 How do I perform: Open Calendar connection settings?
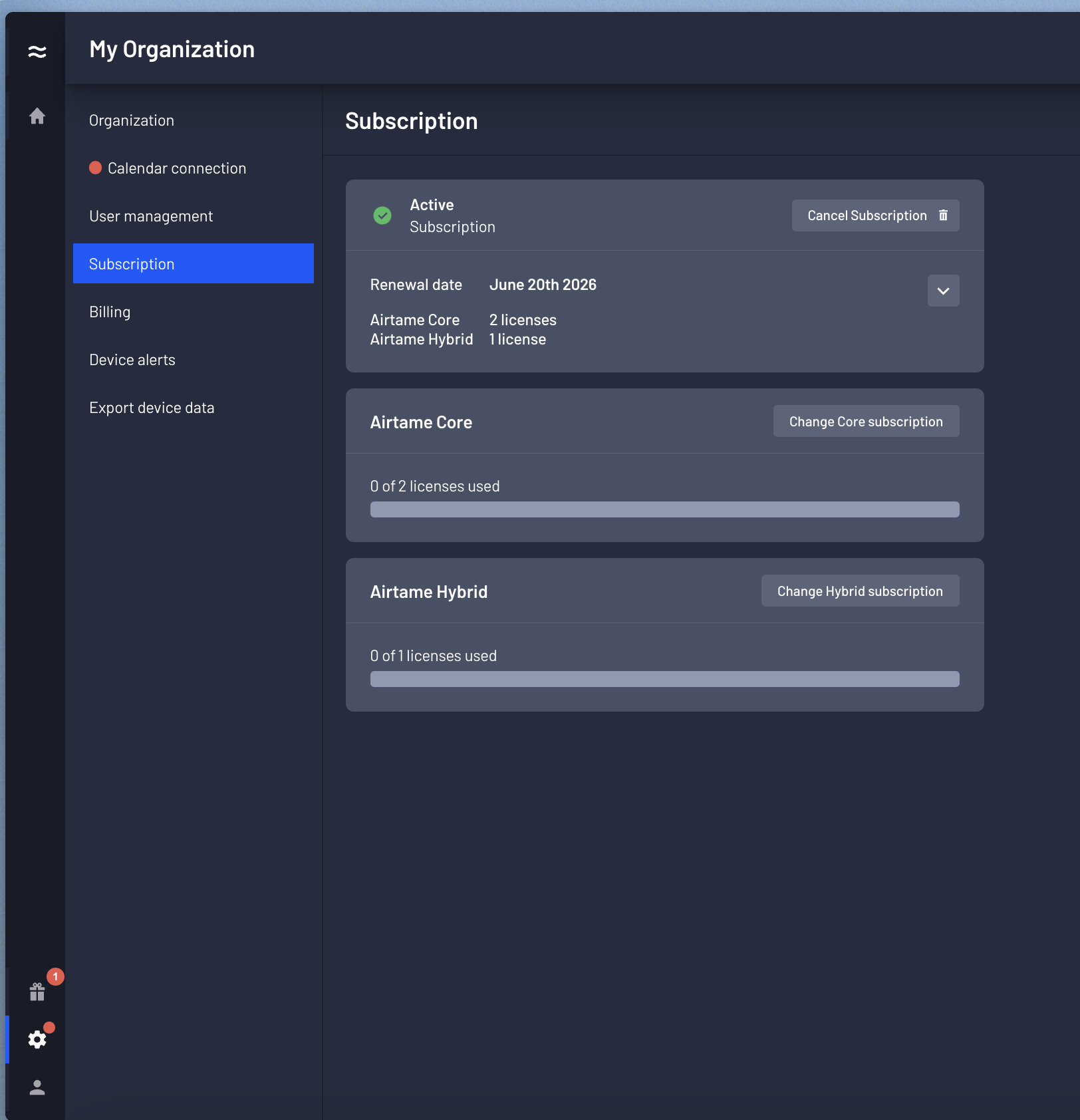tap(176, 168)
